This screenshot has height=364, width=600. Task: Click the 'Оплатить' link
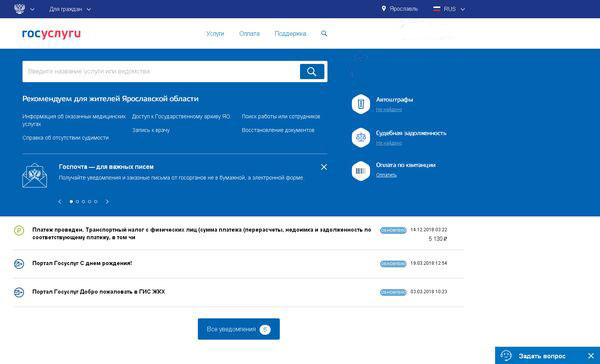tap(386, 175)
